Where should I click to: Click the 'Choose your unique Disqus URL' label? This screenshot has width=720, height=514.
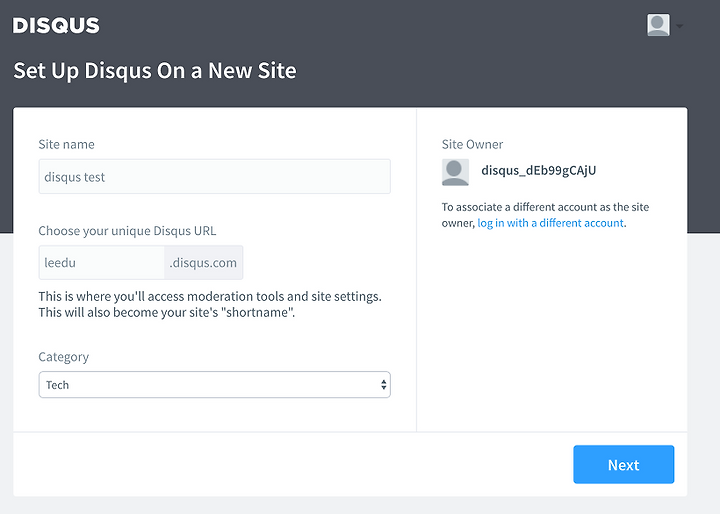pos(127,231)
